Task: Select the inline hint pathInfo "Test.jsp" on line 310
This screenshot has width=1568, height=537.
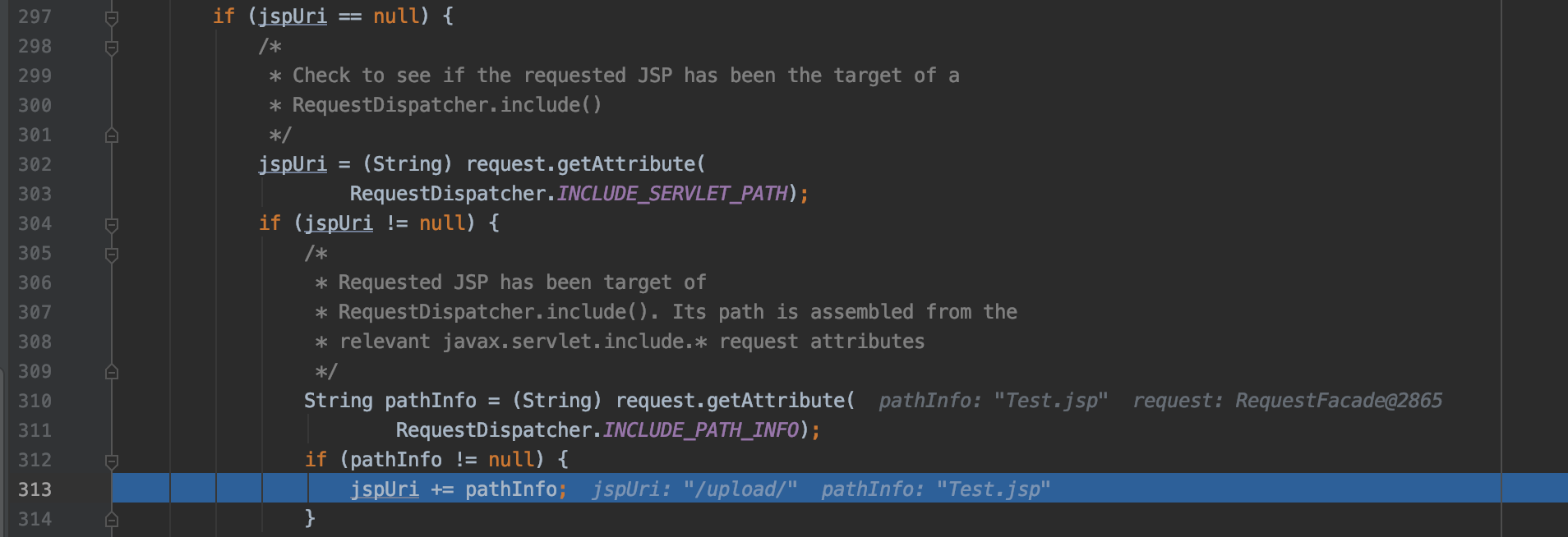Action: (993, 401)
